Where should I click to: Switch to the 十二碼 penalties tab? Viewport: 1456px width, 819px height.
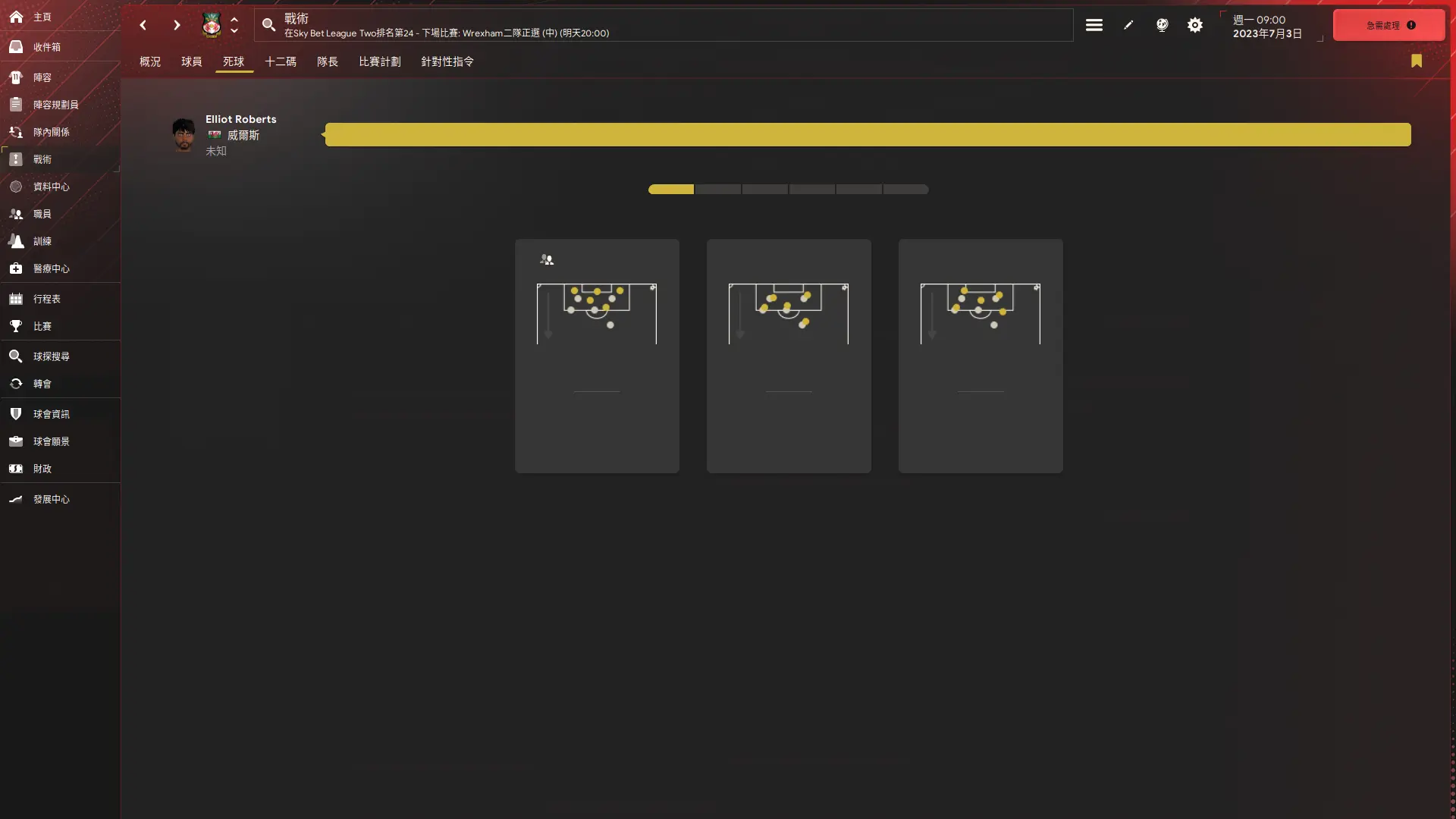(281, 61)
